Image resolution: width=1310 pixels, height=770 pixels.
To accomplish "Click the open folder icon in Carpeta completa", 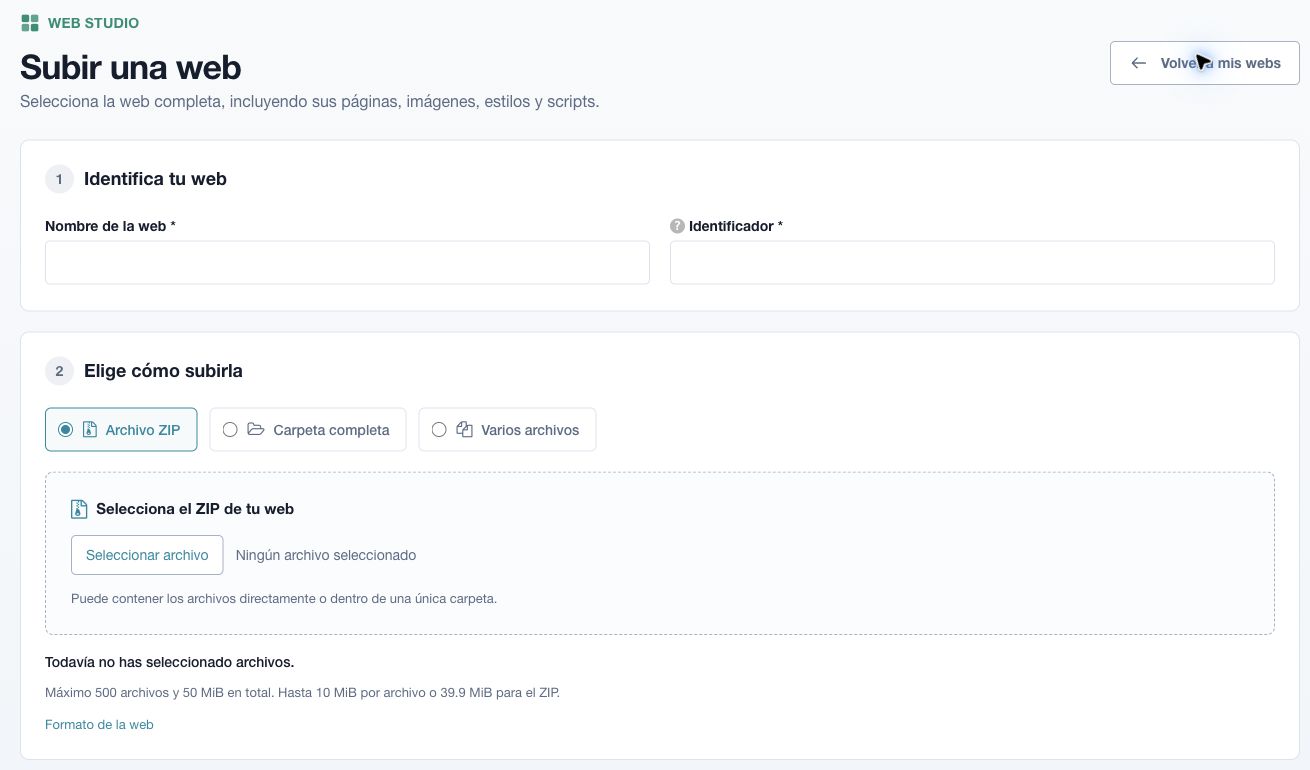I will (x=256, y=430).
